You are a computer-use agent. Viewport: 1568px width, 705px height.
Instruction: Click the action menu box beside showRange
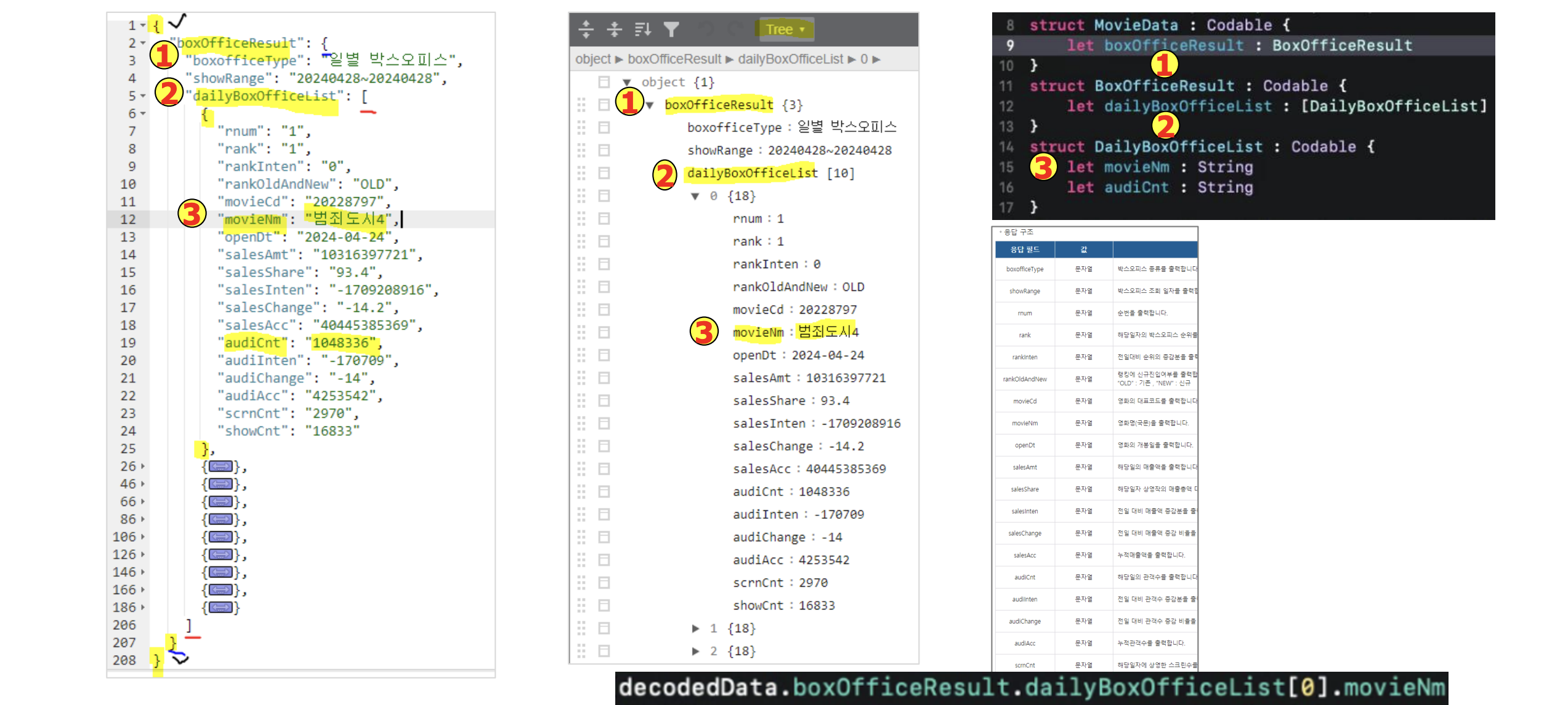click(604, 150)
